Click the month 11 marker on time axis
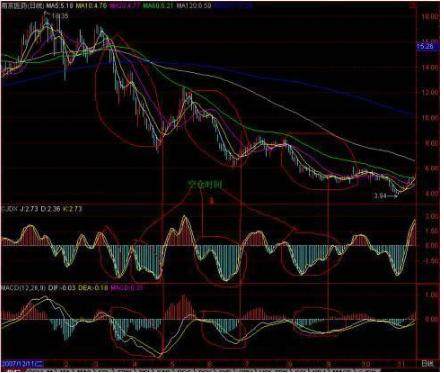Image resolution: width=444 pixels, height=373 pixels. (402, 364)
